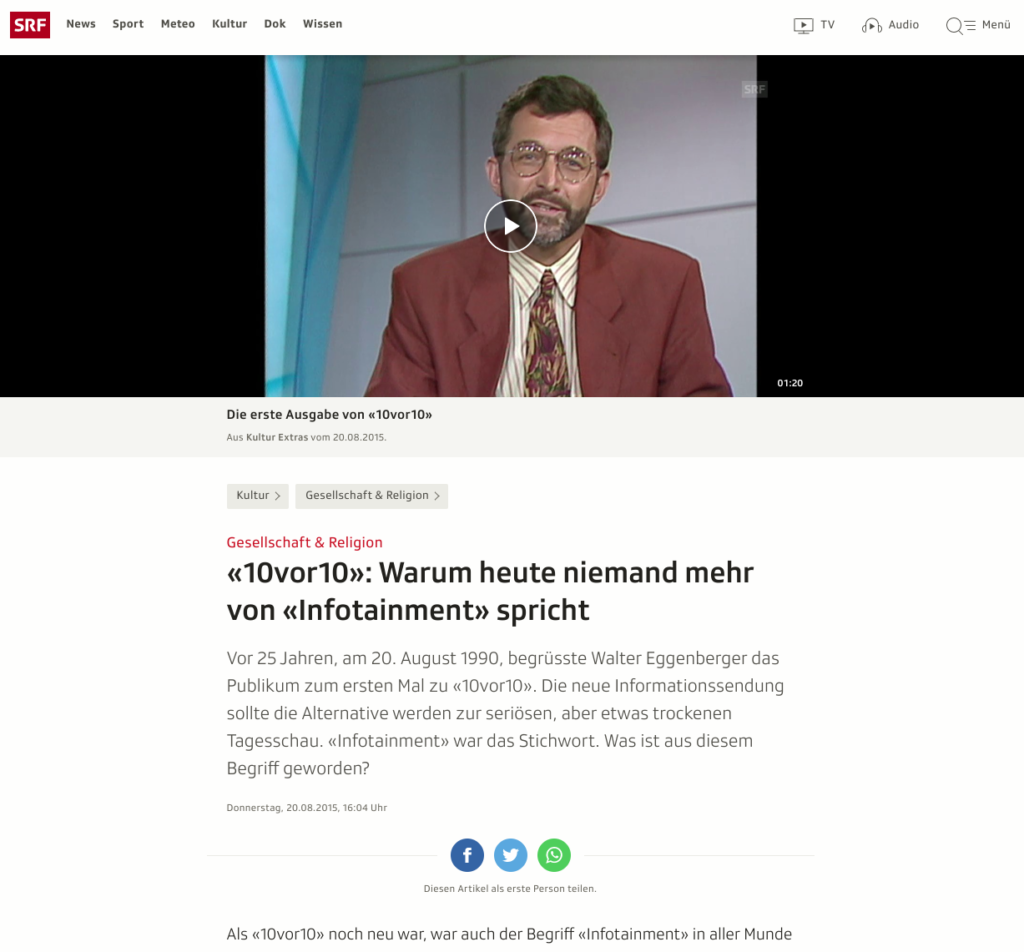
Task: Click the Kultur breadcrumb
Action: 258,496
